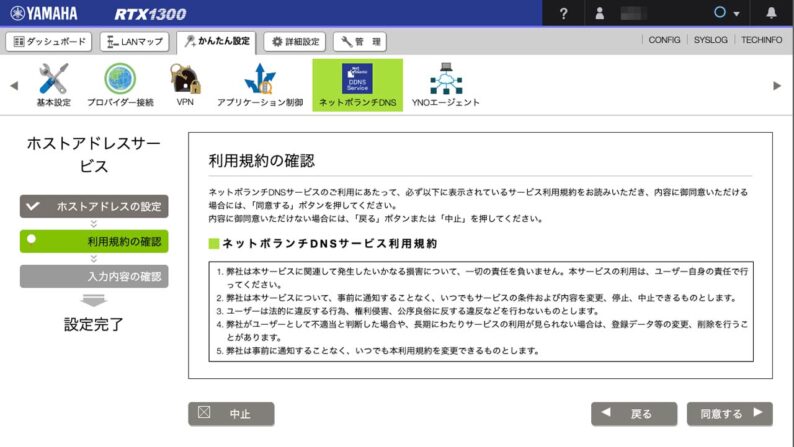Open the help question mark icon
This screenshot has height=447, width=794.
point(563,14)
